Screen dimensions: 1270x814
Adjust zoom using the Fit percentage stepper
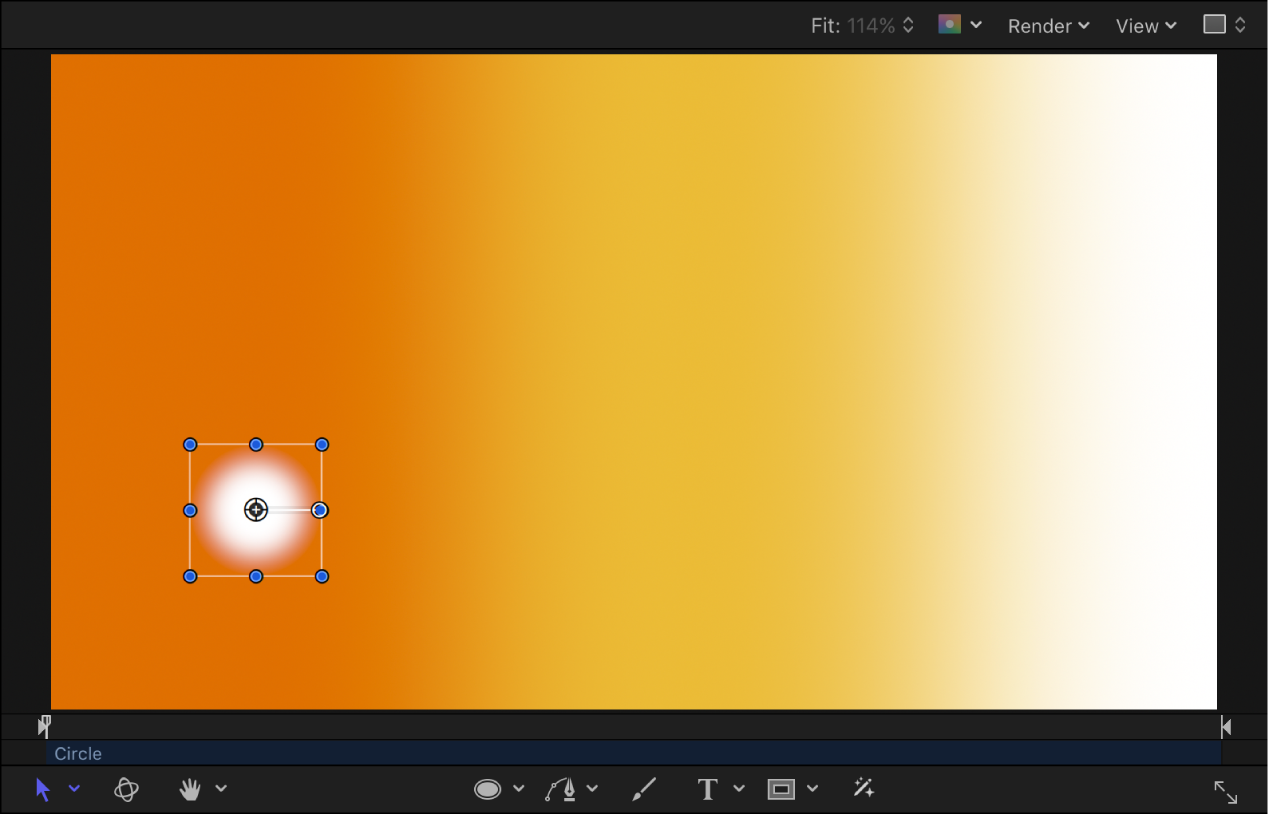tap(906, 25)
